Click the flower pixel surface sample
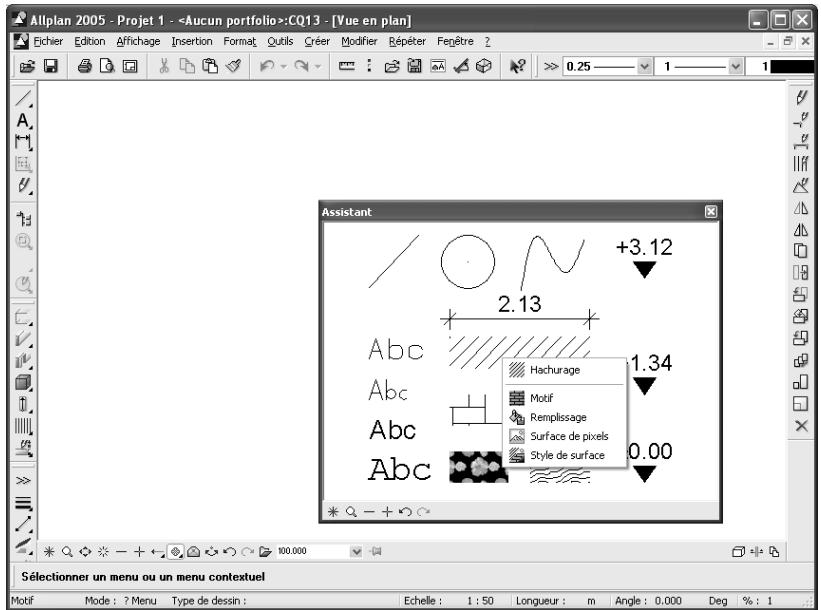The width and height of the screenshot is (821, 610). point(479,467)
